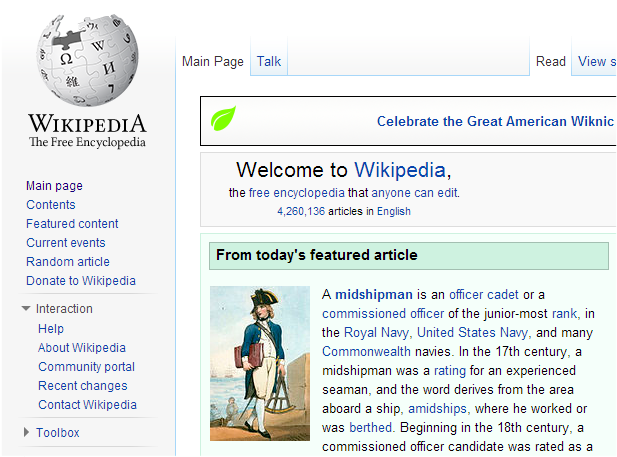The image size is (617, 457).
Task: Visit the Community portal link
Action: (86, 366)
